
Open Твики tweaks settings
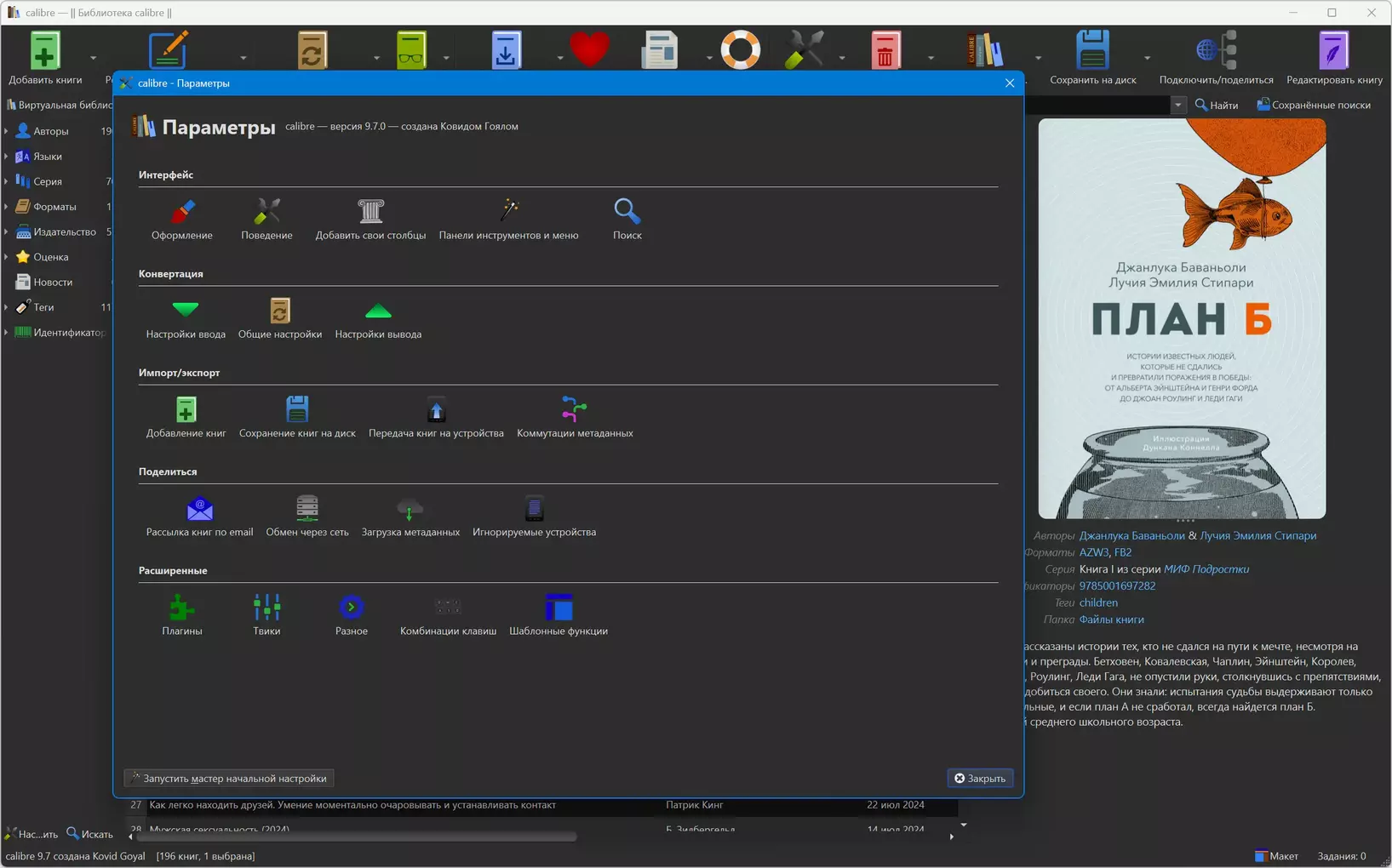[x=266, y=614]
